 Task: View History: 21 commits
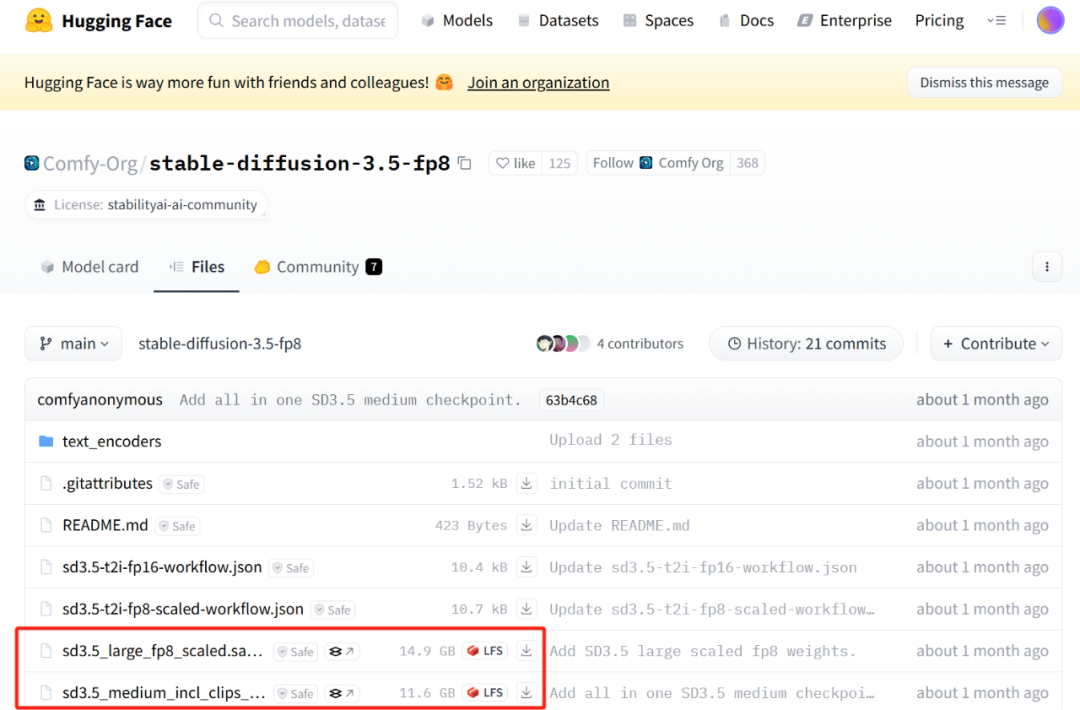807,344
